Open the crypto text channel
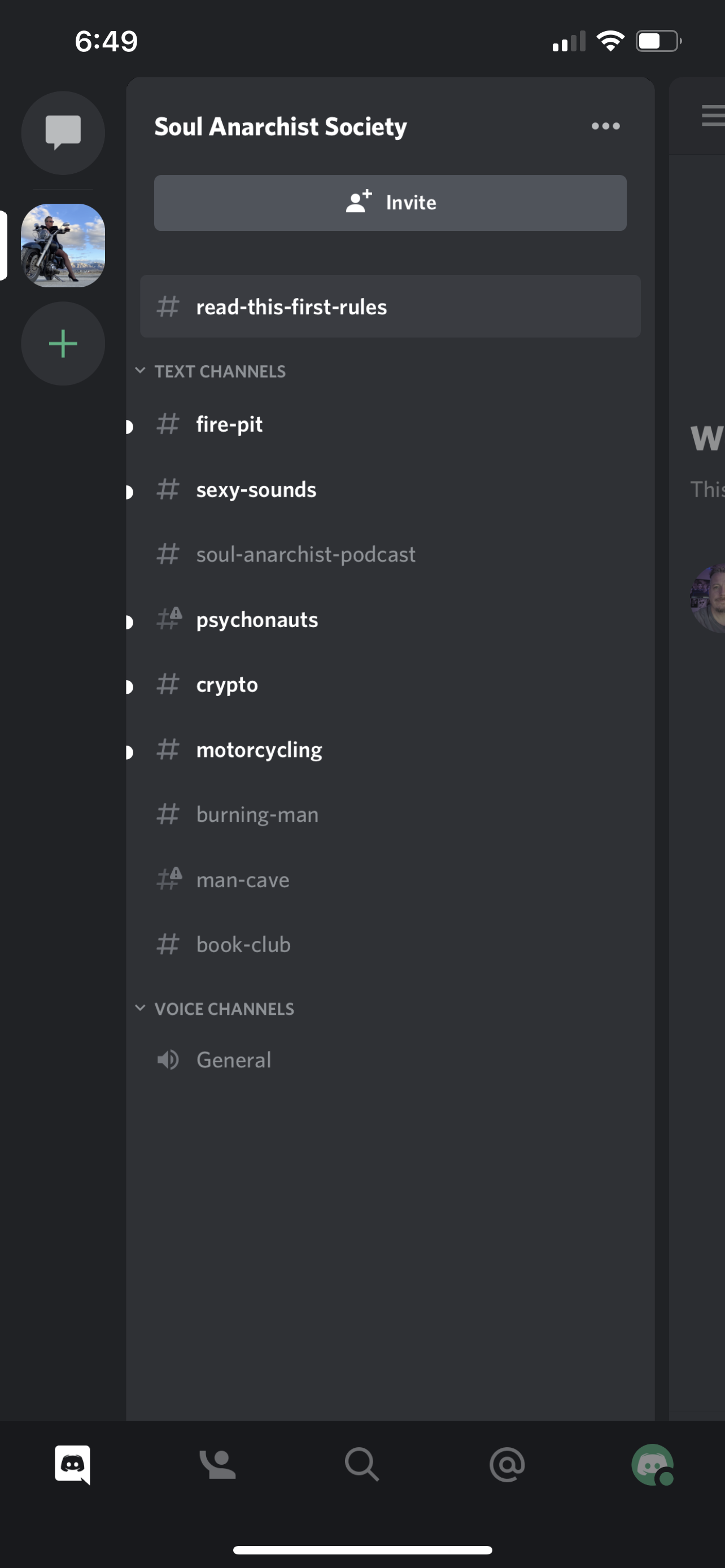The width and height of the screenshot is (725, 1568). tap(390, 685)
